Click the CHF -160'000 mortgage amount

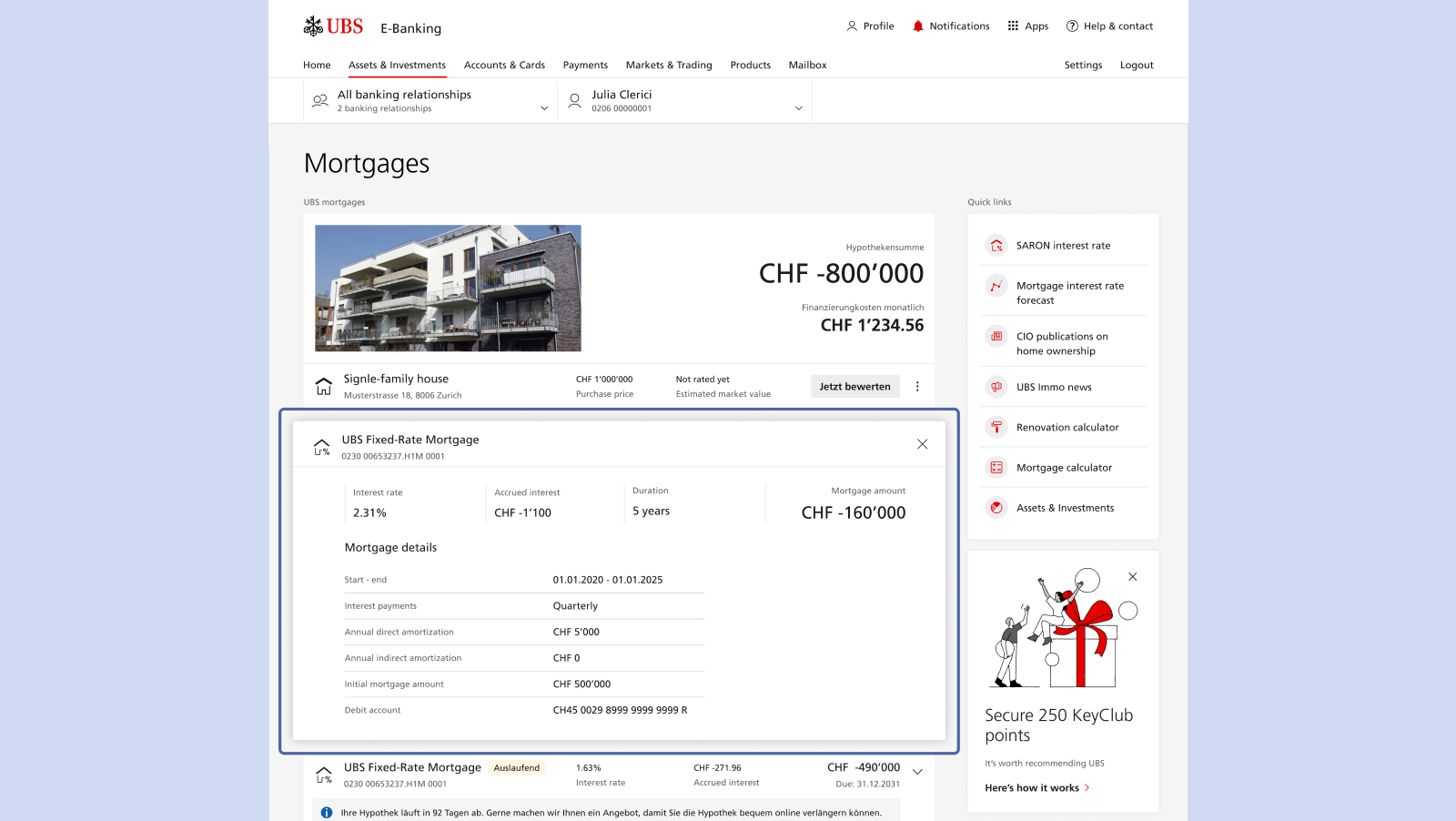click(x=854, y=512)
